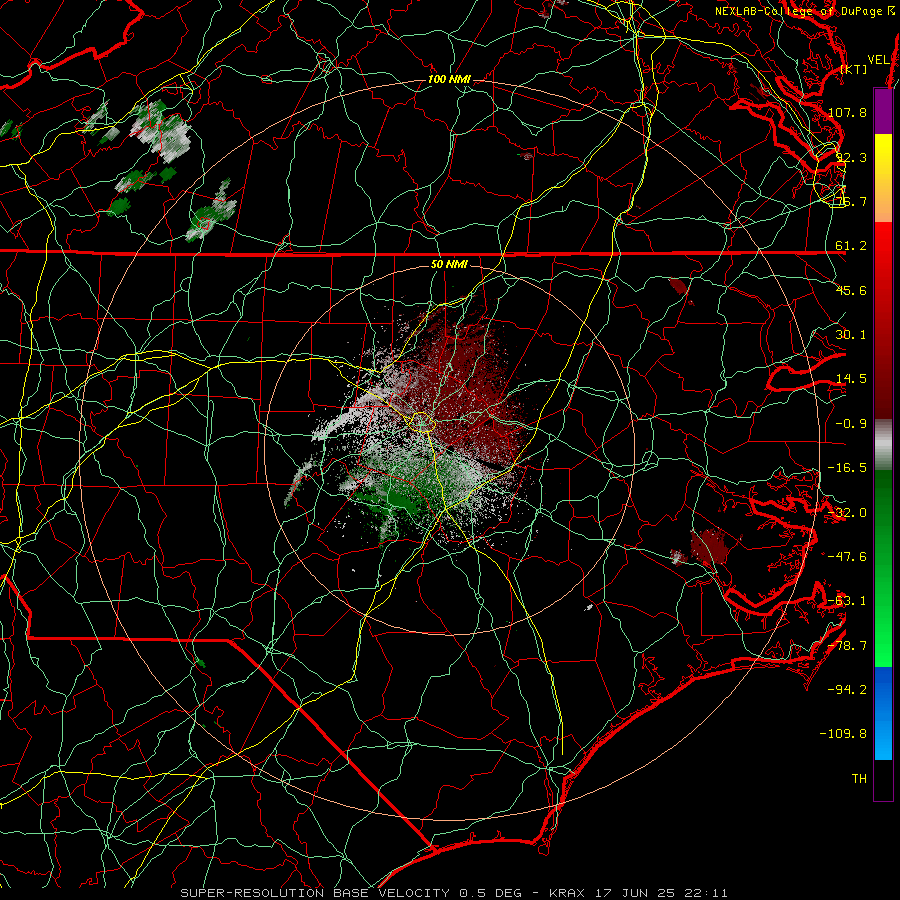Select the 30.1 velocity scale value

[851, 335]
